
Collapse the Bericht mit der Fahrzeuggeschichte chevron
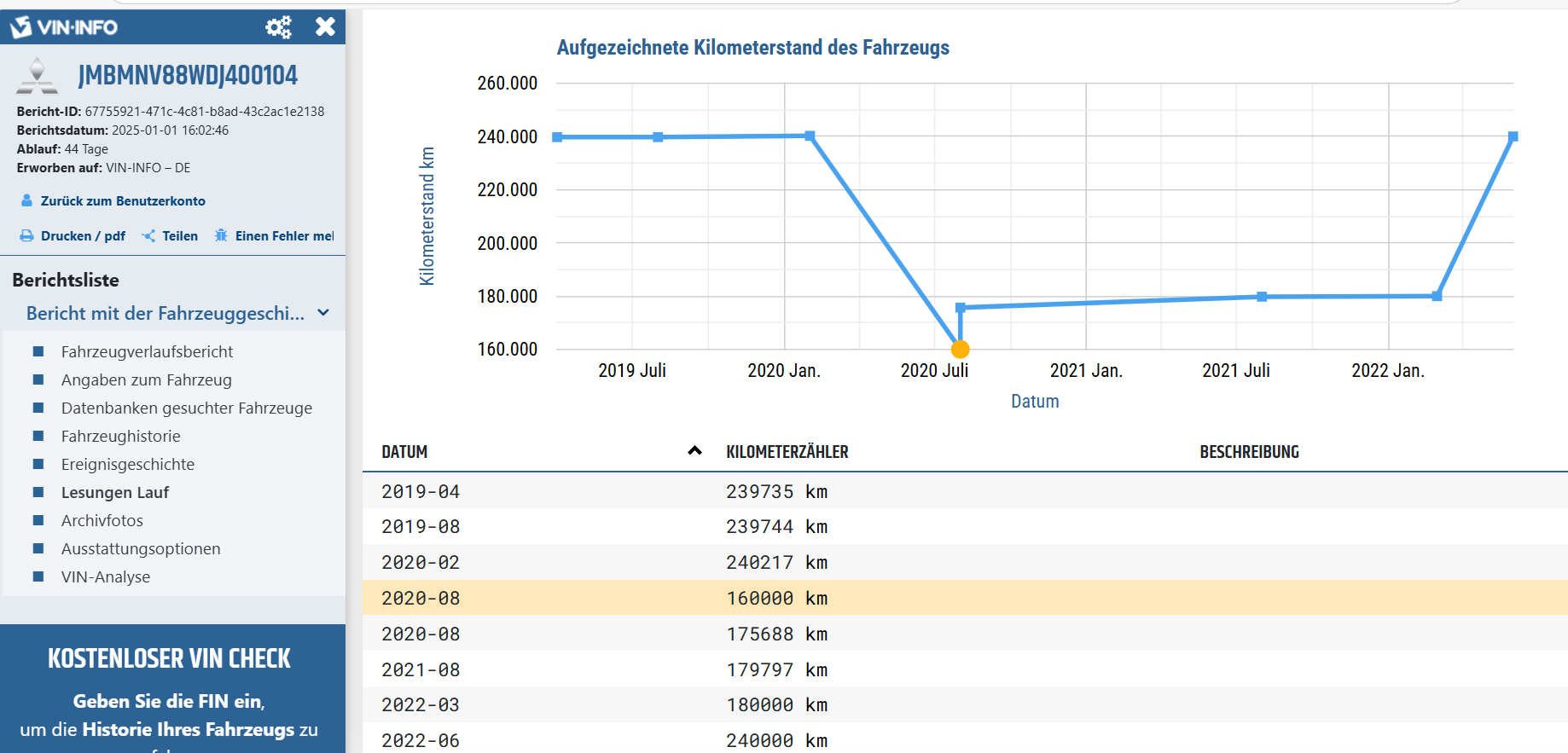click(323, 313)
